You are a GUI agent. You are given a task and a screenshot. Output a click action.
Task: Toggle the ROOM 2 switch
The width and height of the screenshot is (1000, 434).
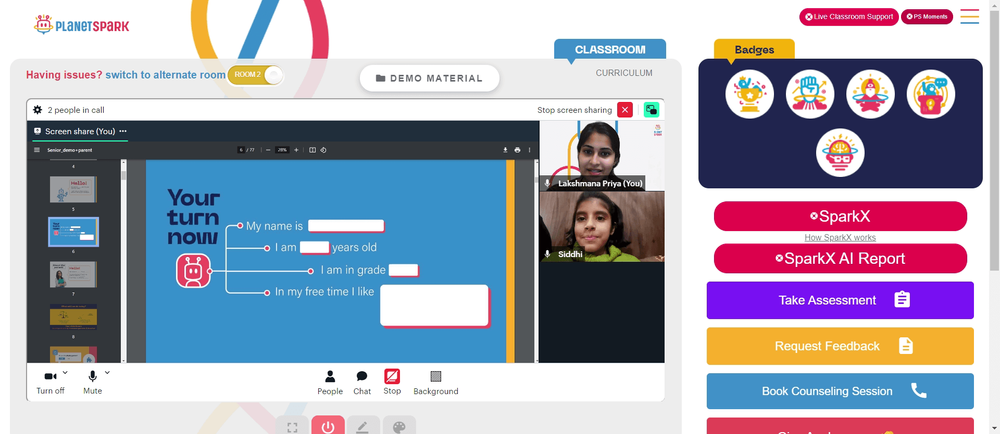[x=255, y=75]
